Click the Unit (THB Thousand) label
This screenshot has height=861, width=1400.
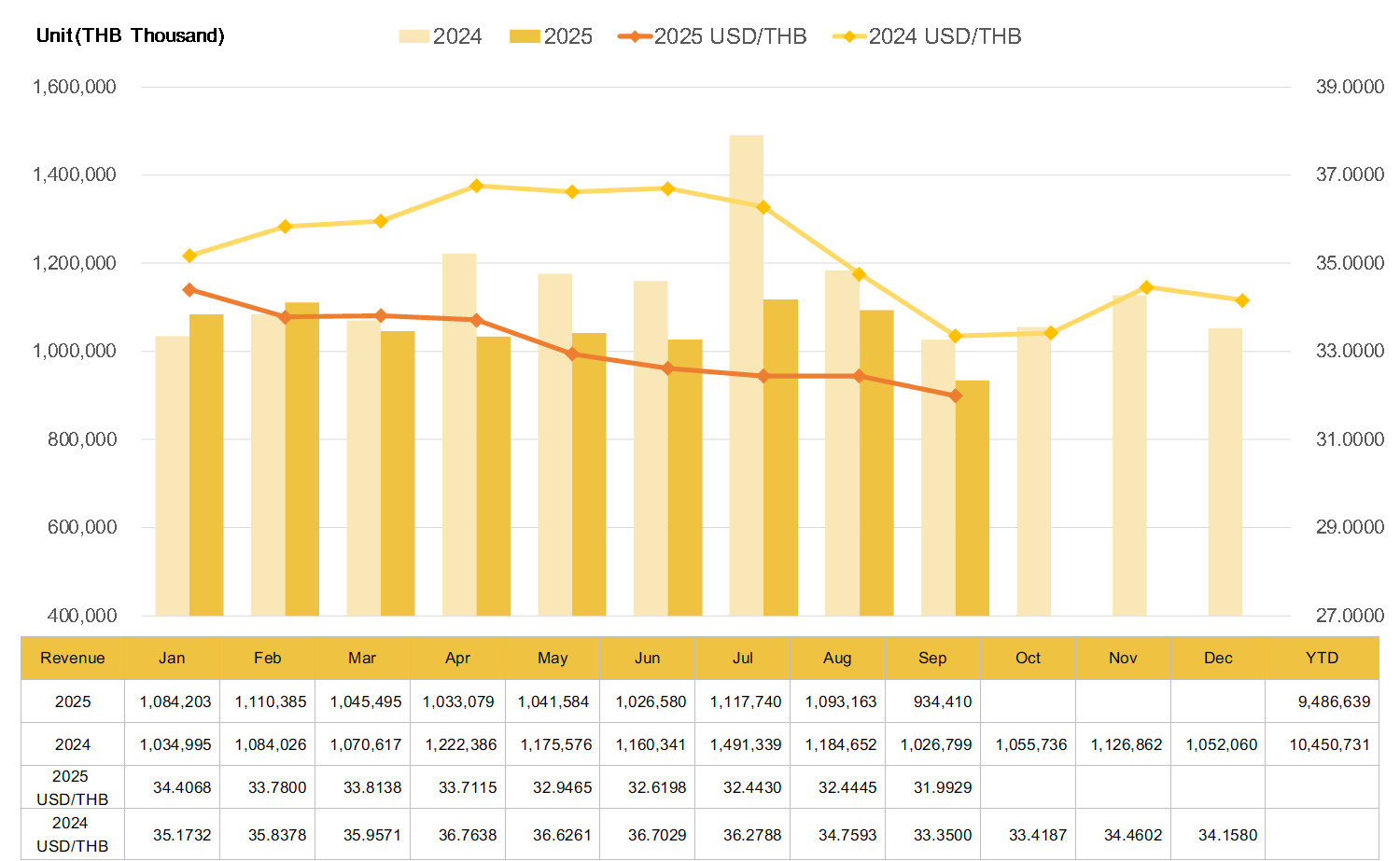click(x=131, y=35)
